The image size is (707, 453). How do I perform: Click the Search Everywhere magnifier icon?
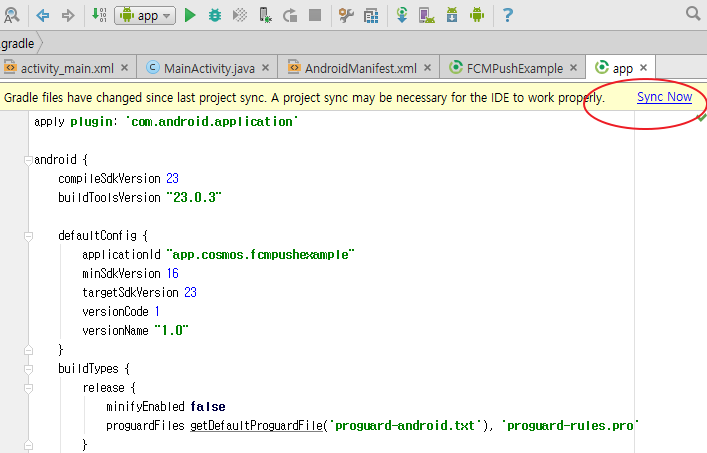point(693,14)
